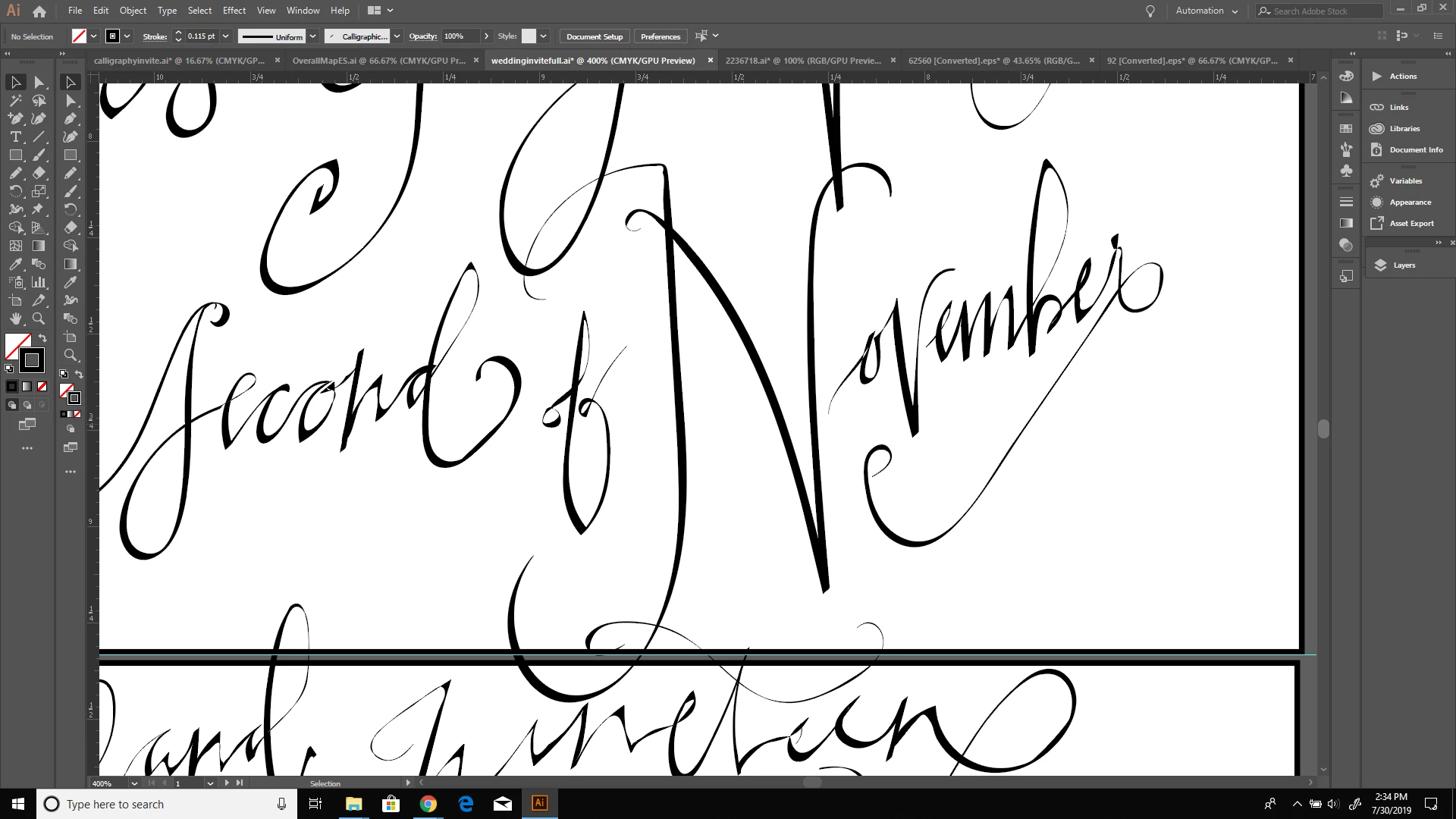Viewport: 1456px width, 819px height.
Task: Click the stroke weight 0.115 pt field
Action: 202,36
